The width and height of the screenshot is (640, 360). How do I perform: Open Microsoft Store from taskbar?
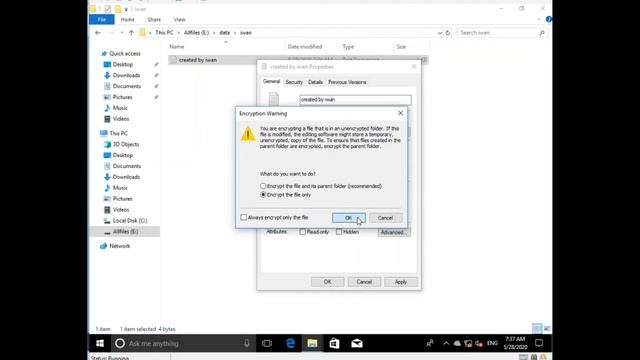point(334,344)
